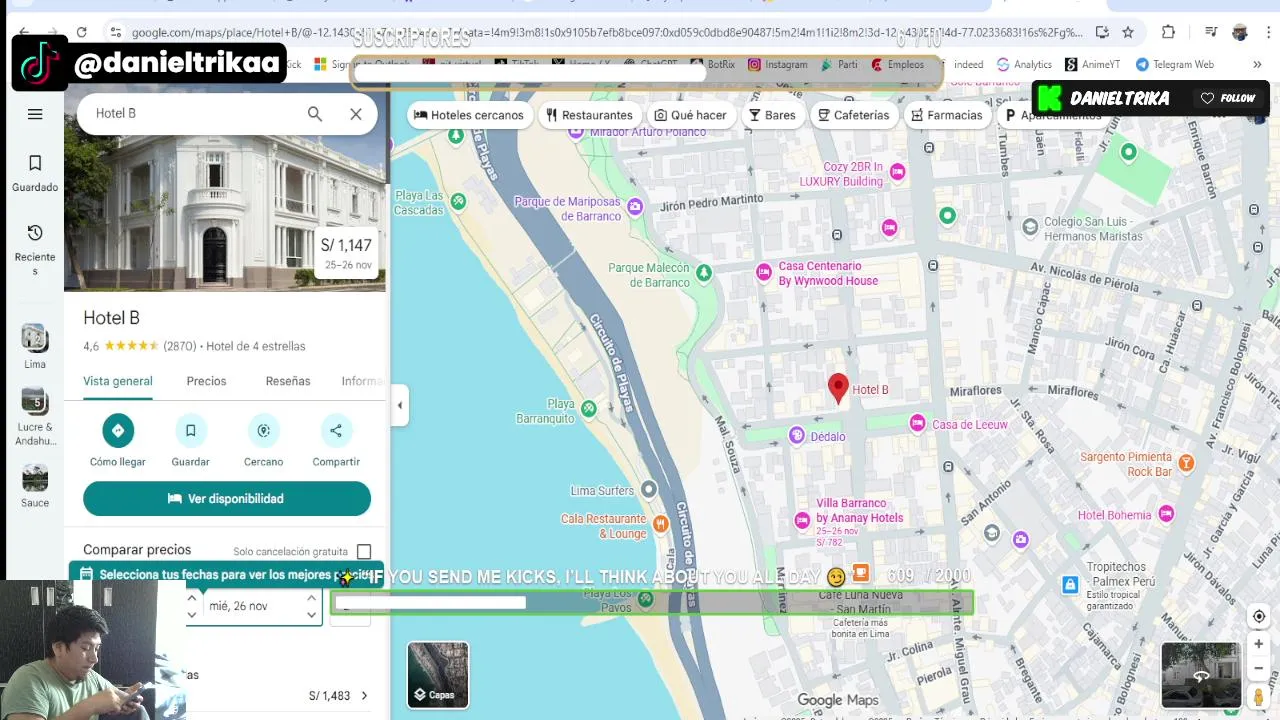
Task: Open the Analytics bookmark
Action: tap(1024, 64)
